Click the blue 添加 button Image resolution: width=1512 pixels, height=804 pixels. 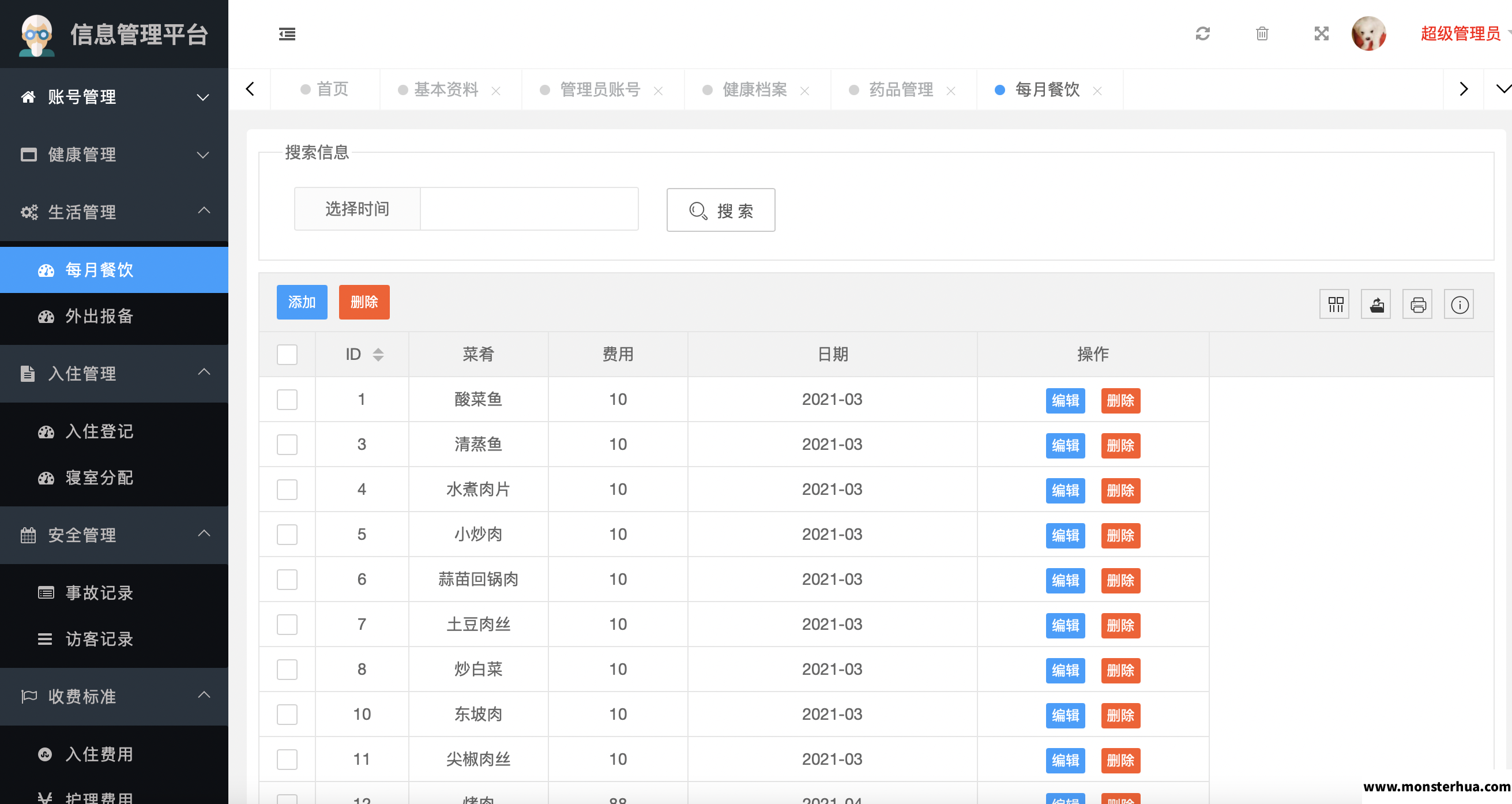coord(302,302)
